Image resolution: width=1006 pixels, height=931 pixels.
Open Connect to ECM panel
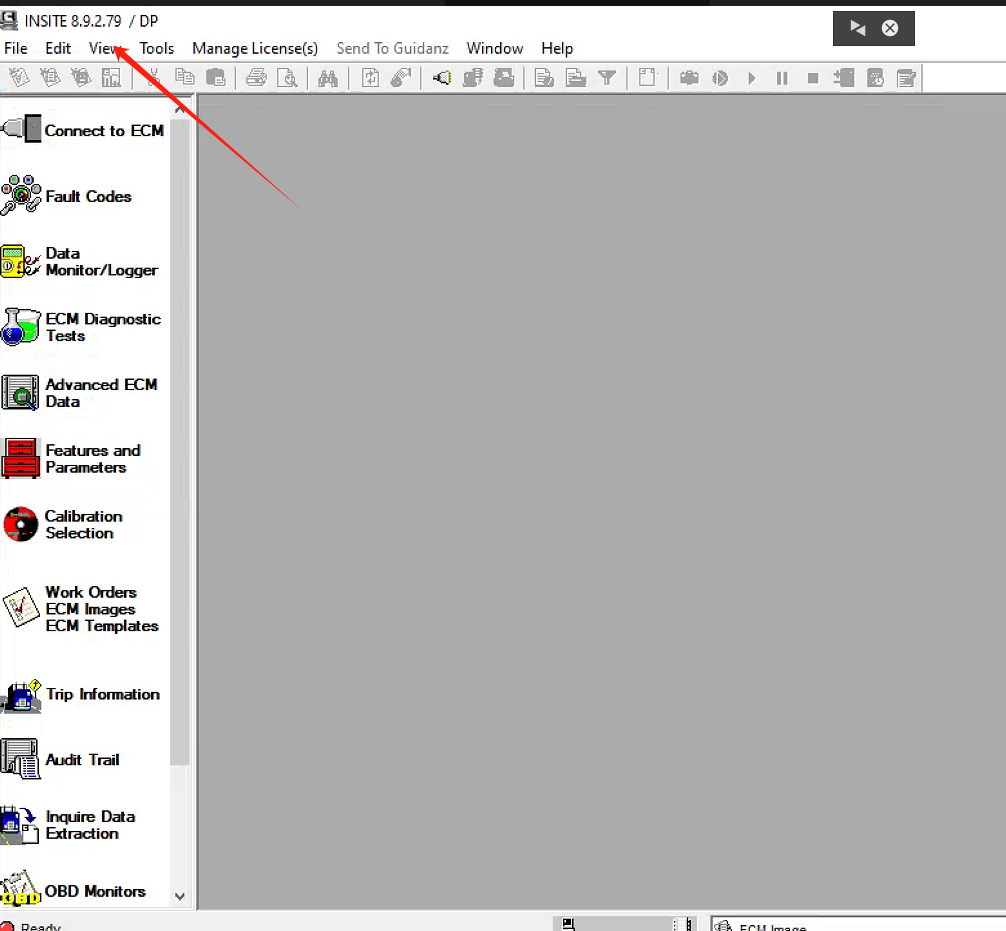coord(83,130)
